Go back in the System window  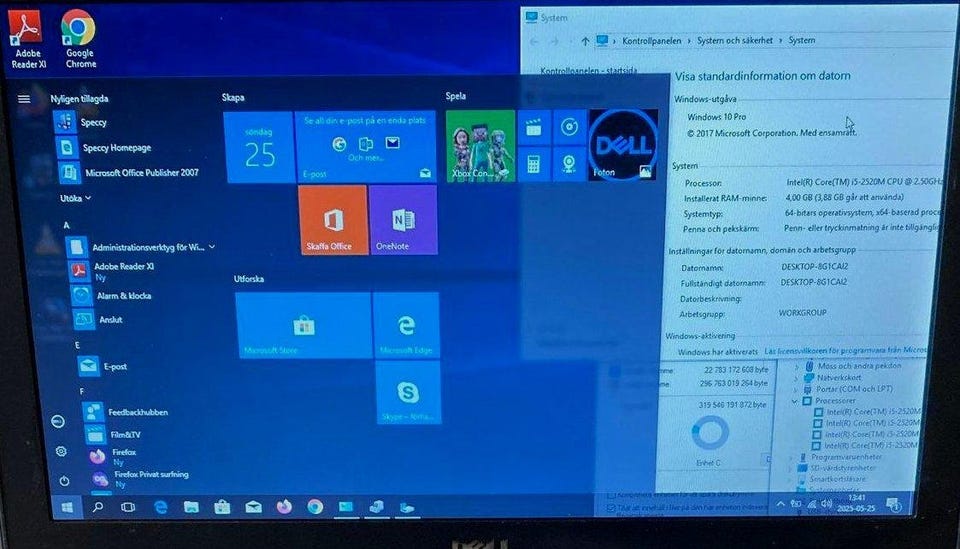534,42
